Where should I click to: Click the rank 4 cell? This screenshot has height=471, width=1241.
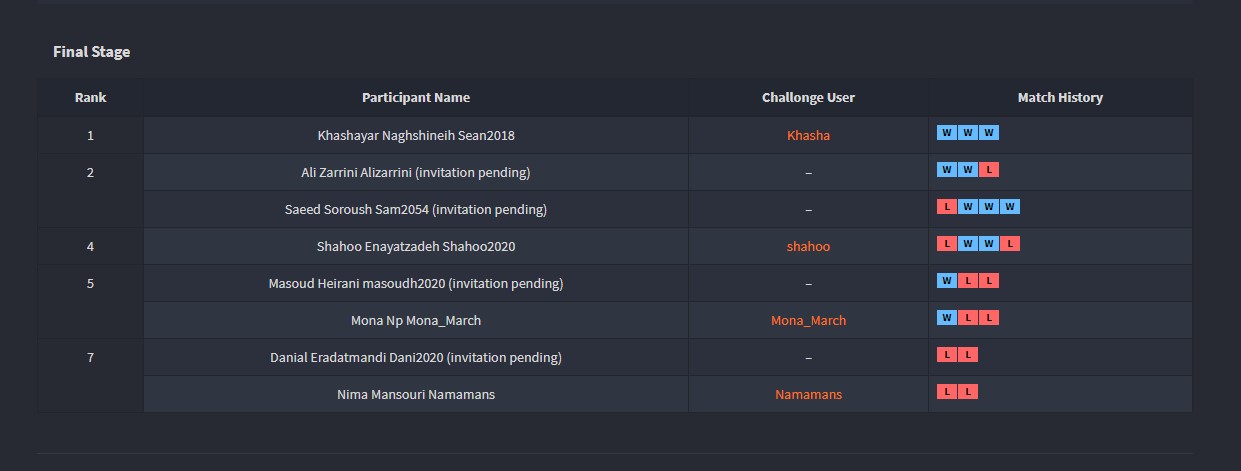click(90, 247)
